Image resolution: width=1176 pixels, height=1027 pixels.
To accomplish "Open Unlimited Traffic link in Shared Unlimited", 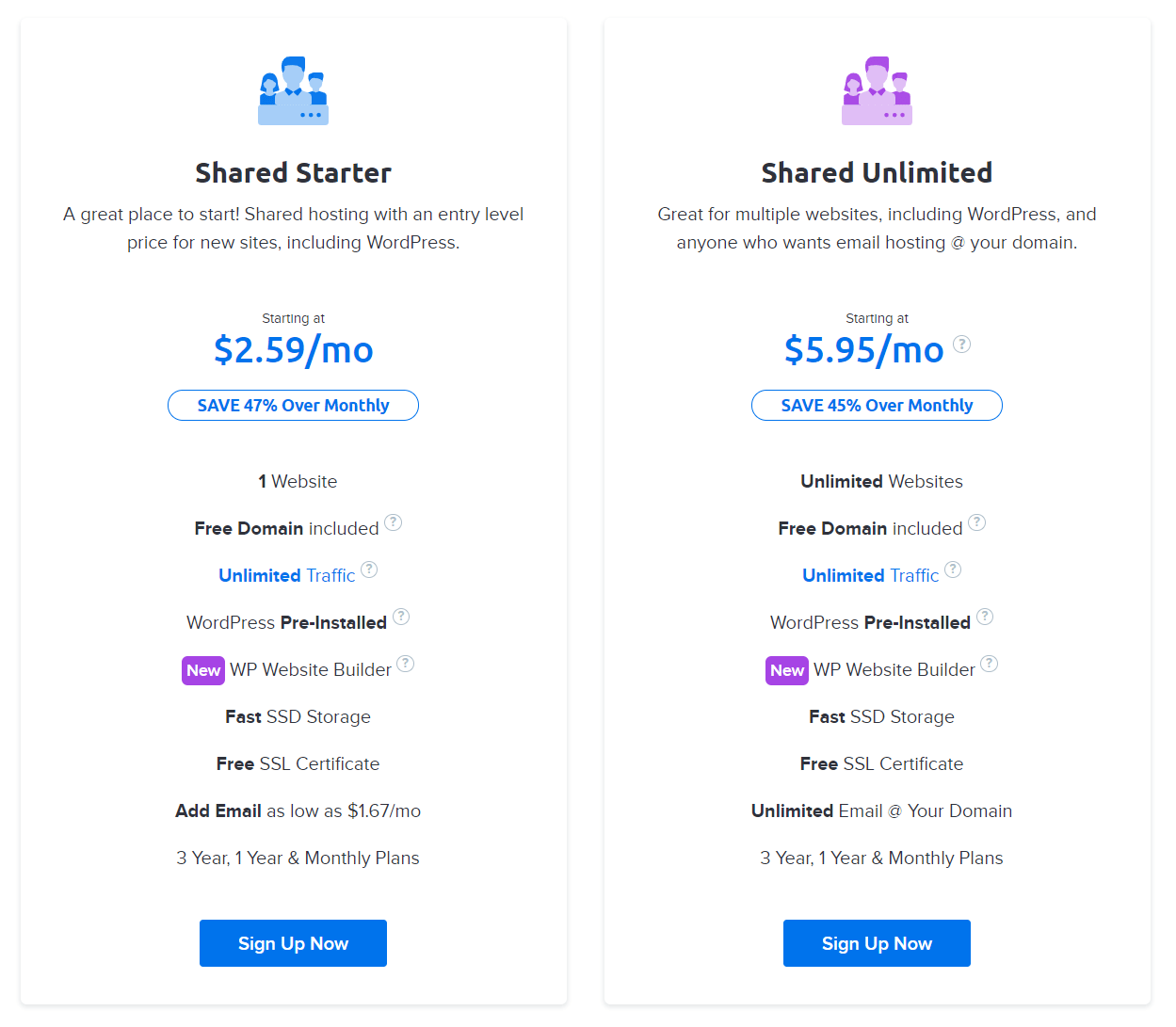I will coord(871,575).
